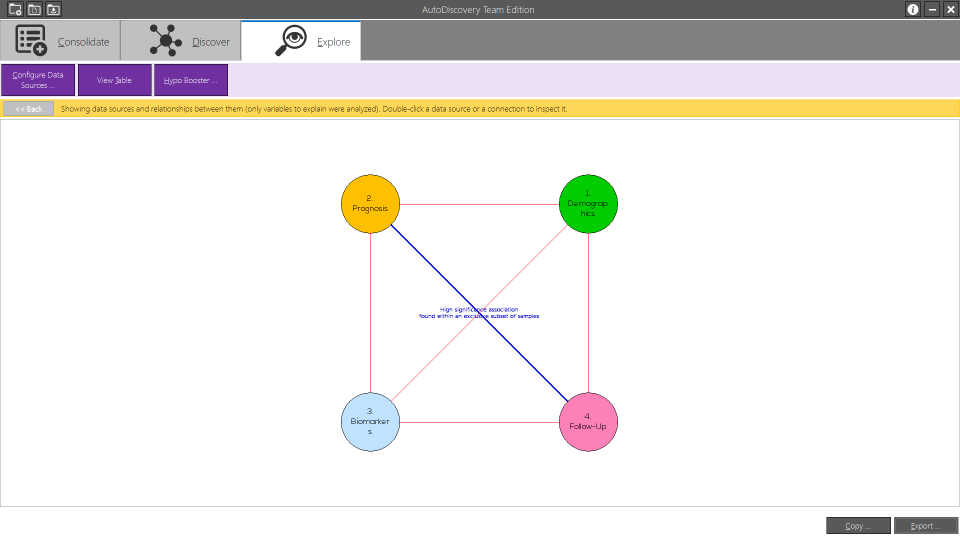The height and width of the screenshot is (540, 960).
Task: Export the relationship diagram
Action: [926, 526]
